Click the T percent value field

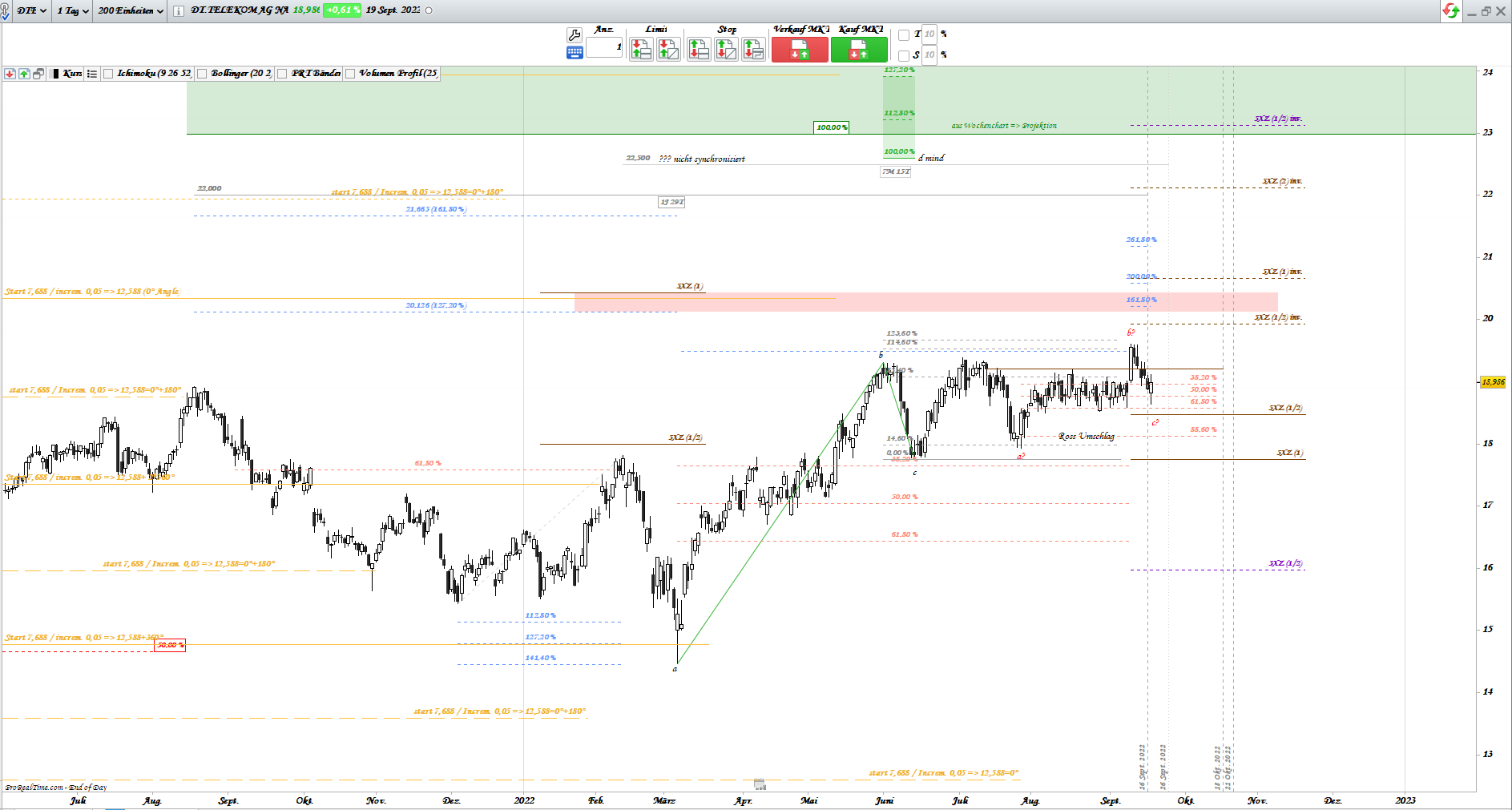[929, 34]
